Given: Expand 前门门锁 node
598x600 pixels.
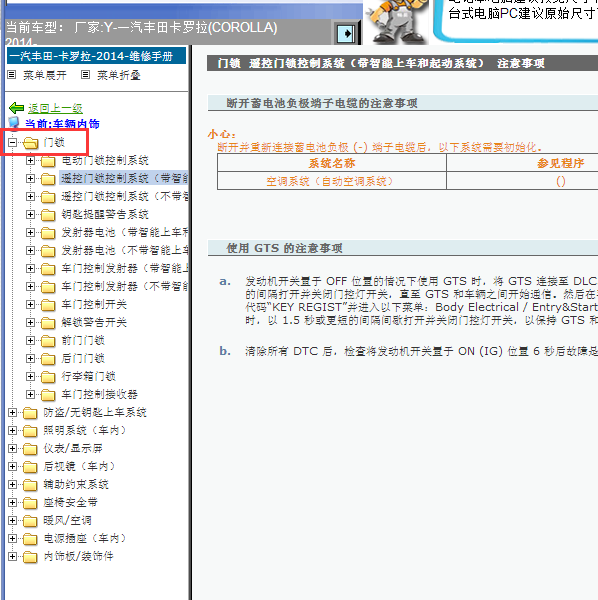Looking at the screenshot, I should pos(30,341).
